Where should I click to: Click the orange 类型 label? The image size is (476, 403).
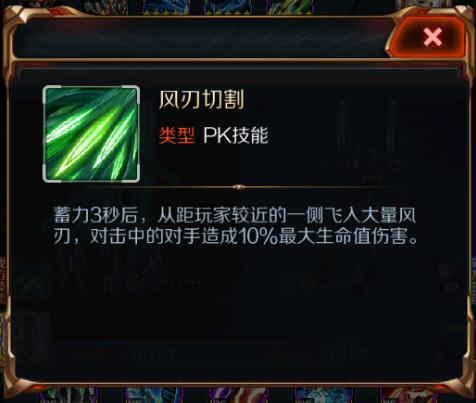pos(177,136)
